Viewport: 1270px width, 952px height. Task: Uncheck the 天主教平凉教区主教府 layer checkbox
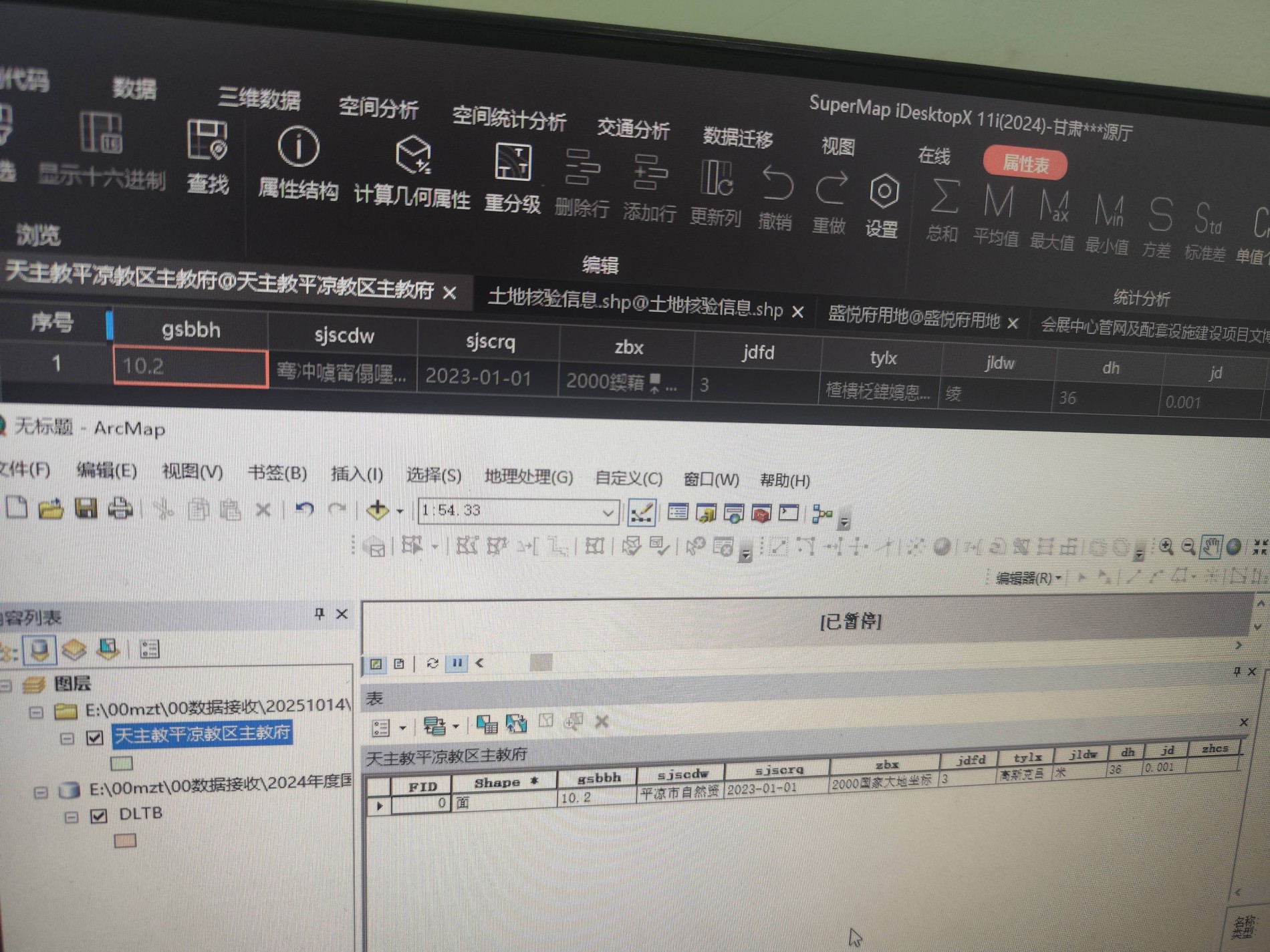[x=95, y=738]
